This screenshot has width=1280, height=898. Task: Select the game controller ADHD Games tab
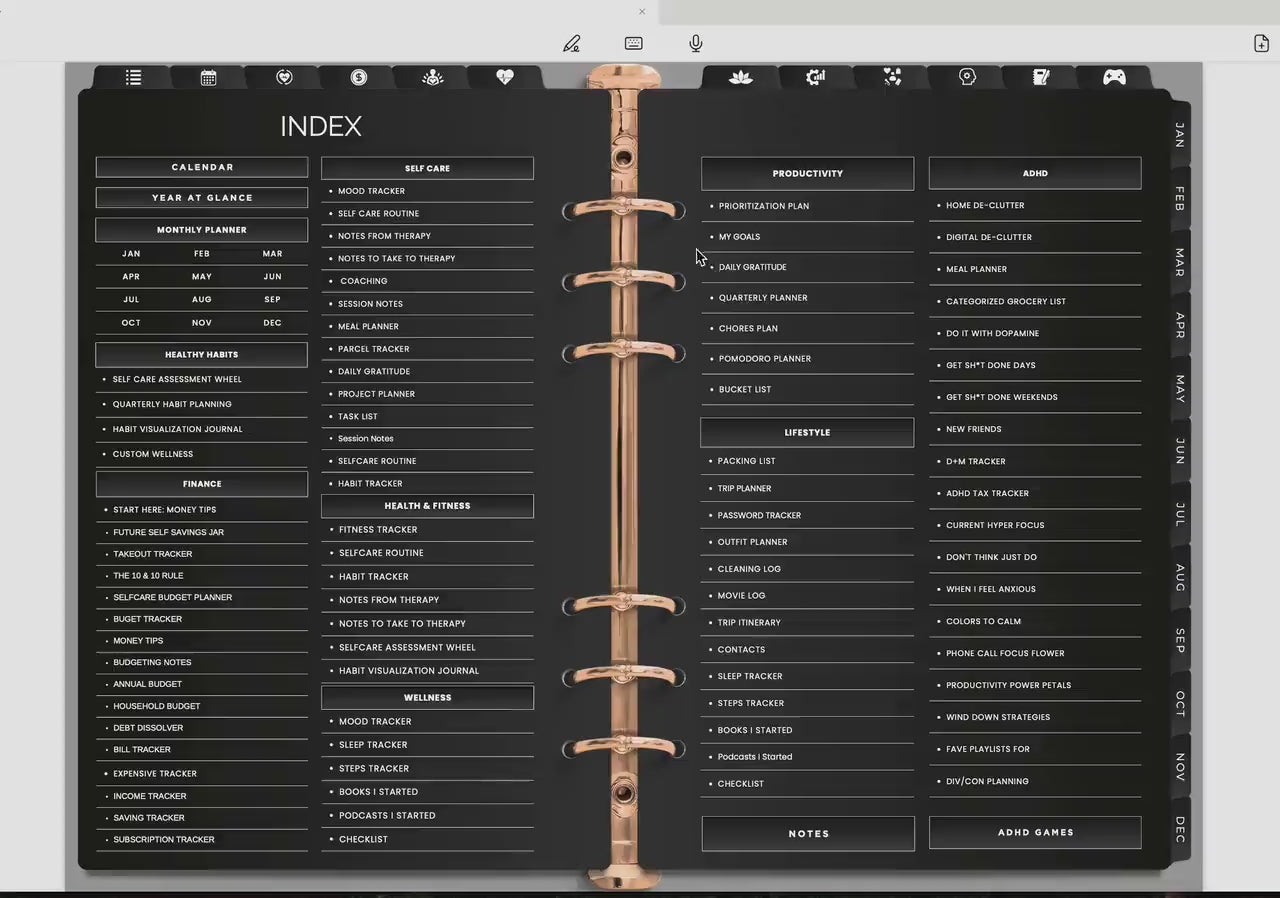coord(1114,76)
